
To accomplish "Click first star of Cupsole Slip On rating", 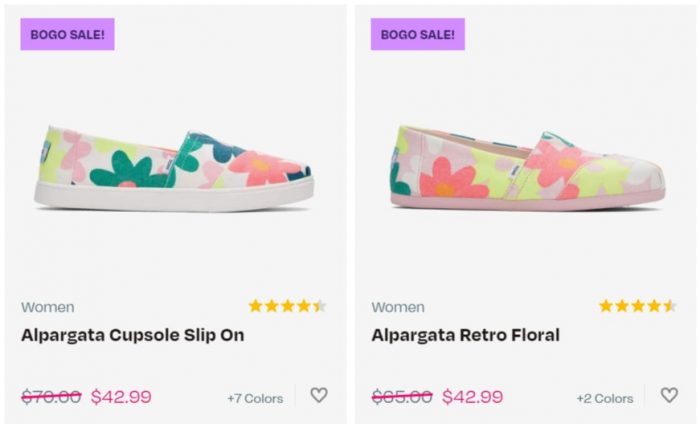I will point(255,306).
